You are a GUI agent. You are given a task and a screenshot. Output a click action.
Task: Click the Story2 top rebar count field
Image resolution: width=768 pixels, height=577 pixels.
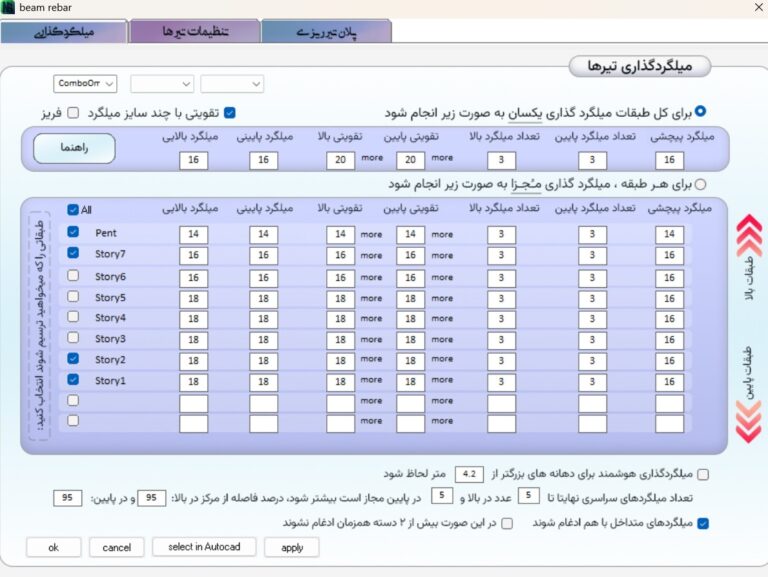pos(502,361)
